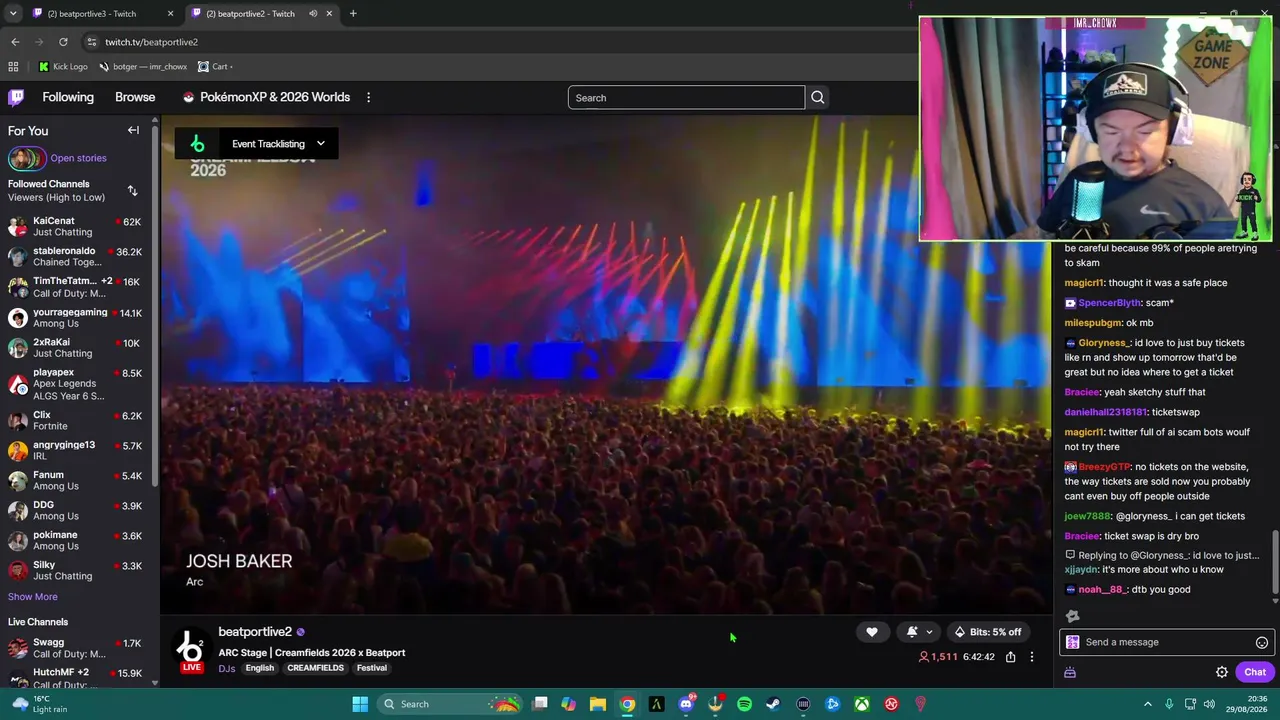This screenshot has height=720, width=1280.
Task: Show hidden system tray icons
Action: [1147, 704]
